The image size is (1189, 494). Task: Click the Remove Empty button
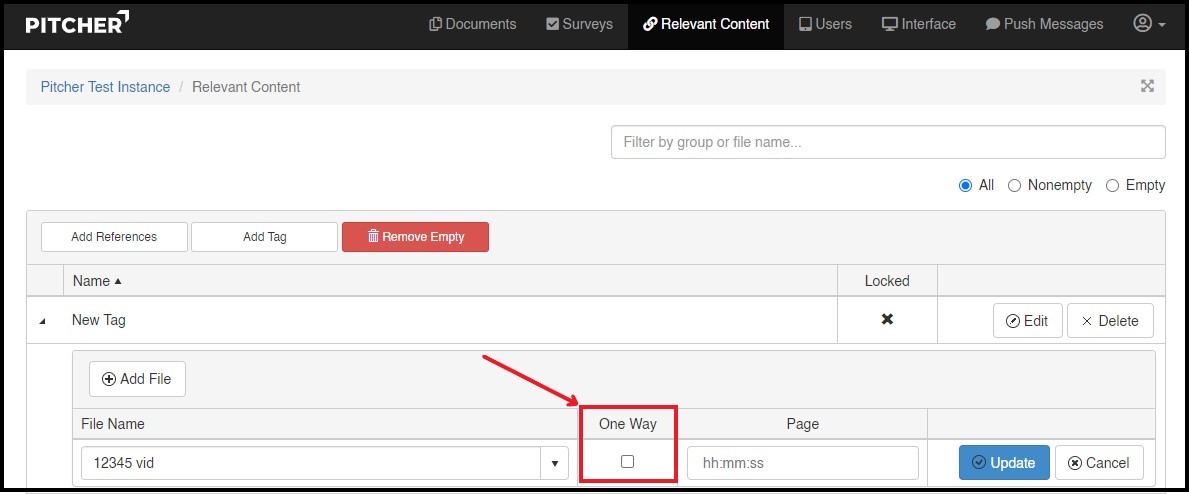tap(415, 237)
